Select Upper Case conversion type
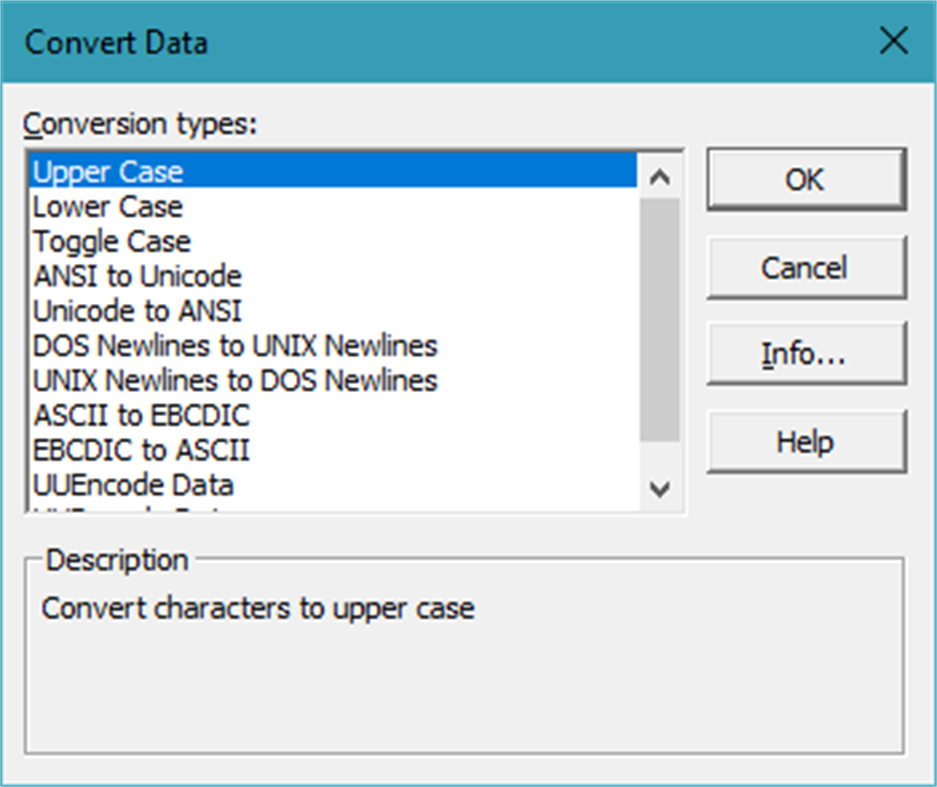Image resolution: width=937 pixels, height=787 pixels. coord(108,172)
